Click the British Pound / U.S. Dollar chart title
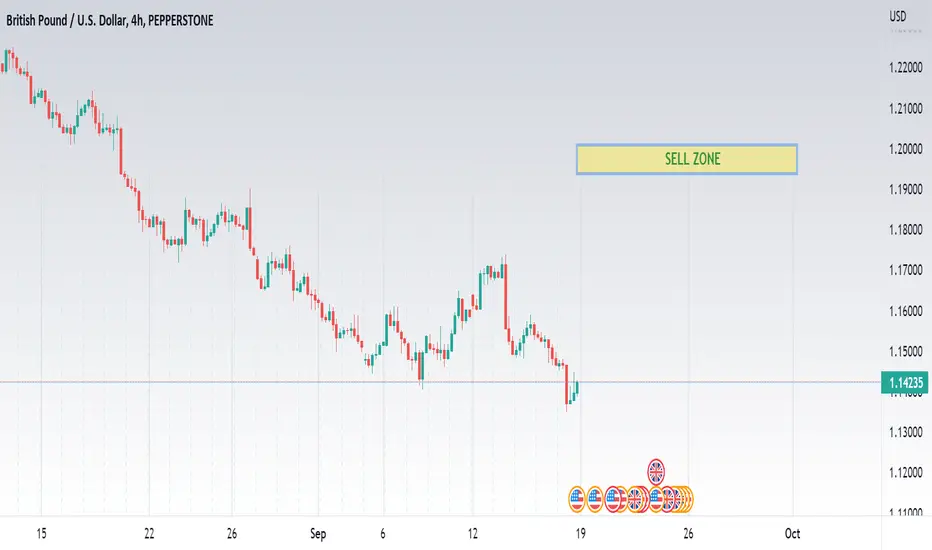The width and height of the screenshot is (932, 550). point(109,20)
